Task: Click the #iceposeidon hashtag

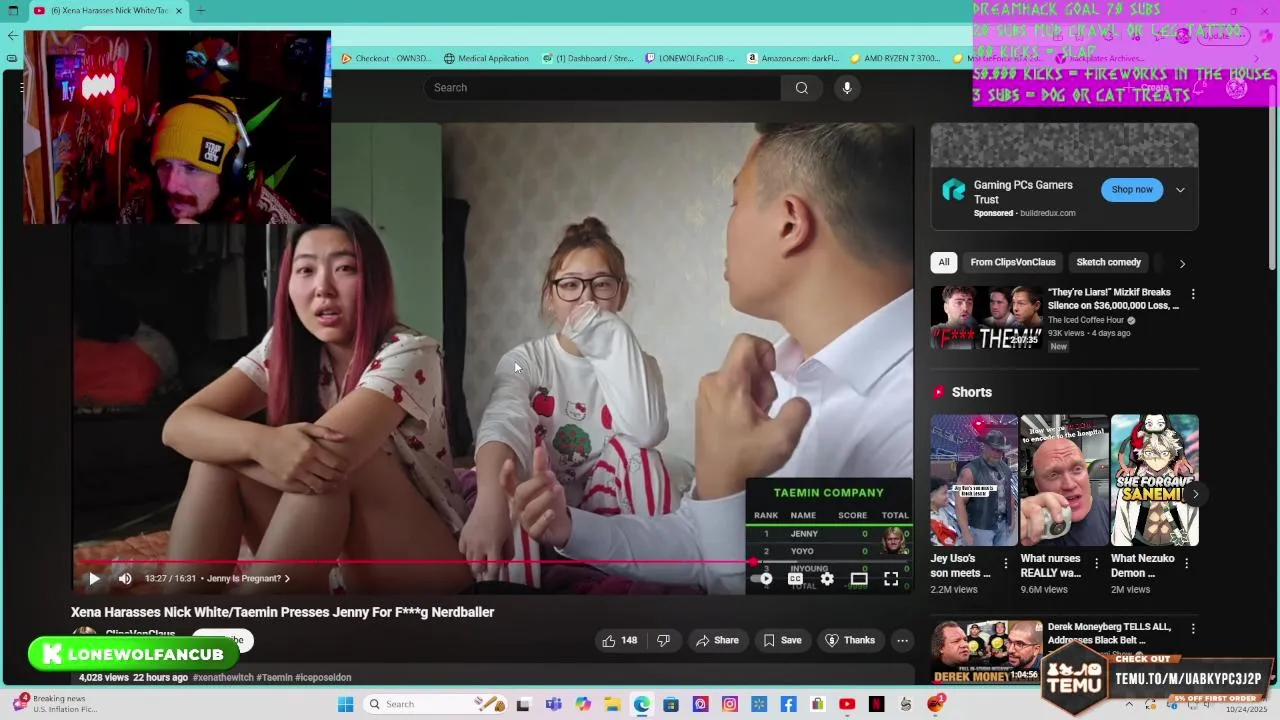Action: [x=324, y=677]
